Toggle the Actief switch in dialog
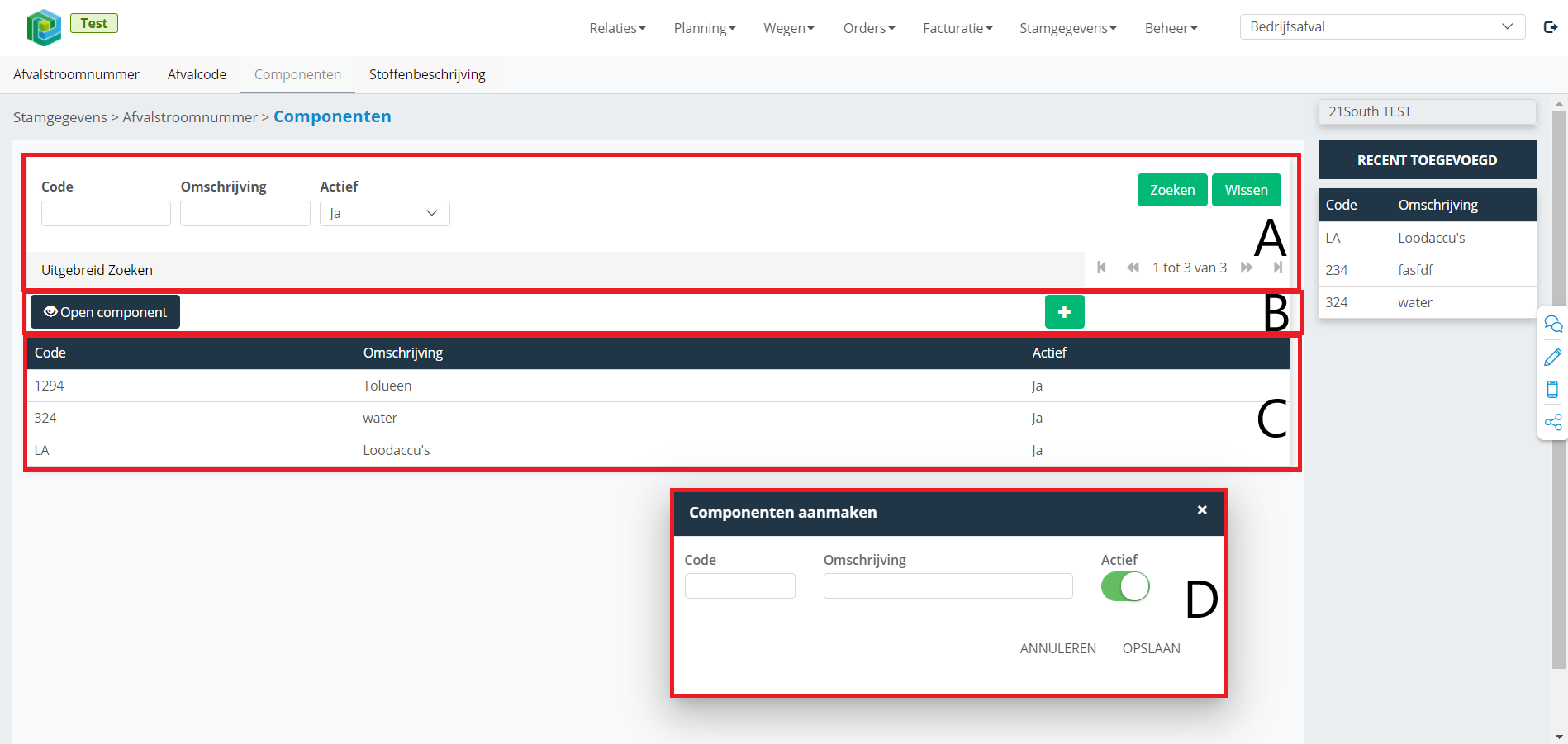 tap(1125, 587)
